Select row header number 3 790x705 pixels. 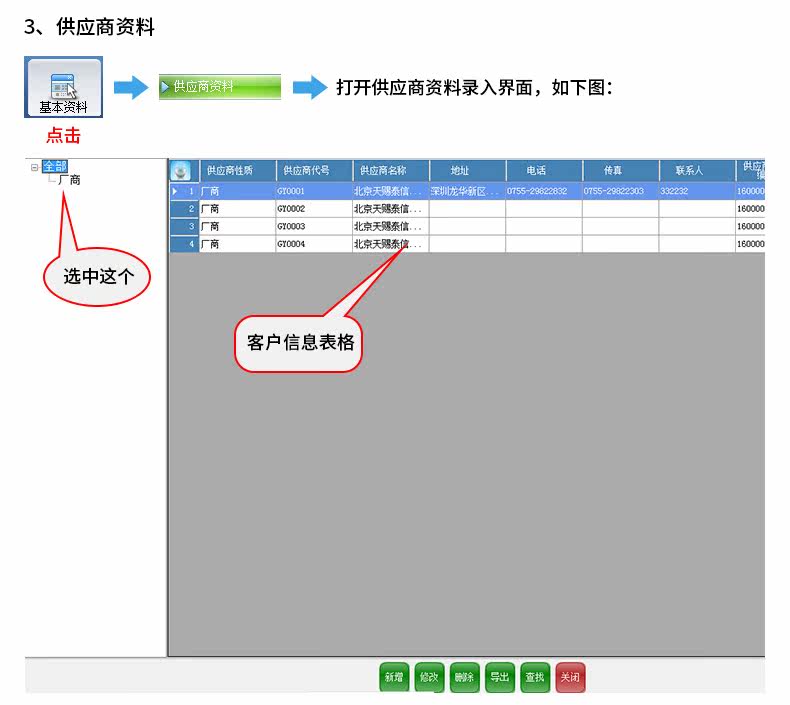[184, 226]
